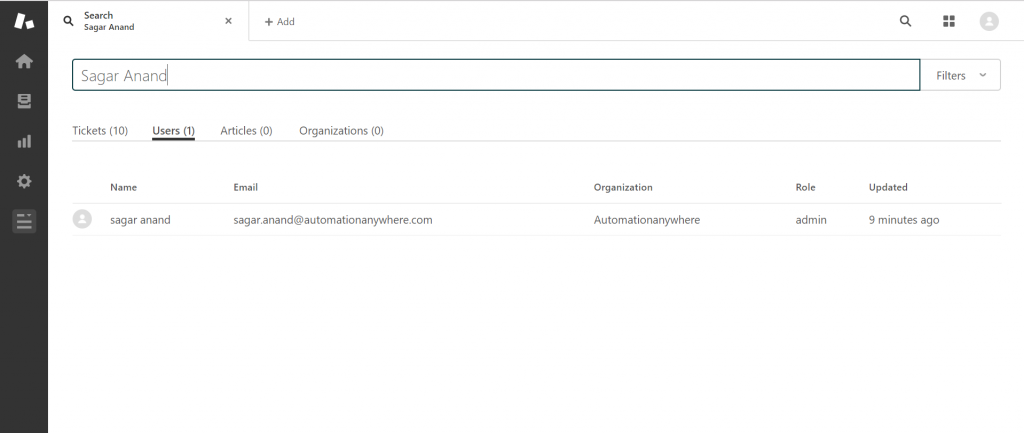Viewport: 1024px width, 433px height.
Task: Click the Name column header
Action: (x=123, y=187)
